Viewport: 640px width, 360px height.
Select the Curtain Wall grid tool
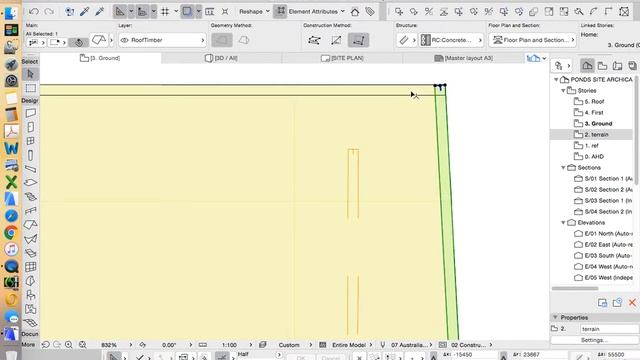[31, 267]
